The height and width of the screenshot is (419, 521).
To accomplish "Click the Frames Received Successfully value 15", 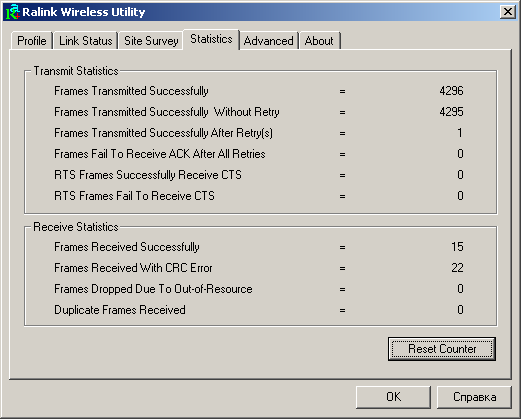I will point(457,247).
